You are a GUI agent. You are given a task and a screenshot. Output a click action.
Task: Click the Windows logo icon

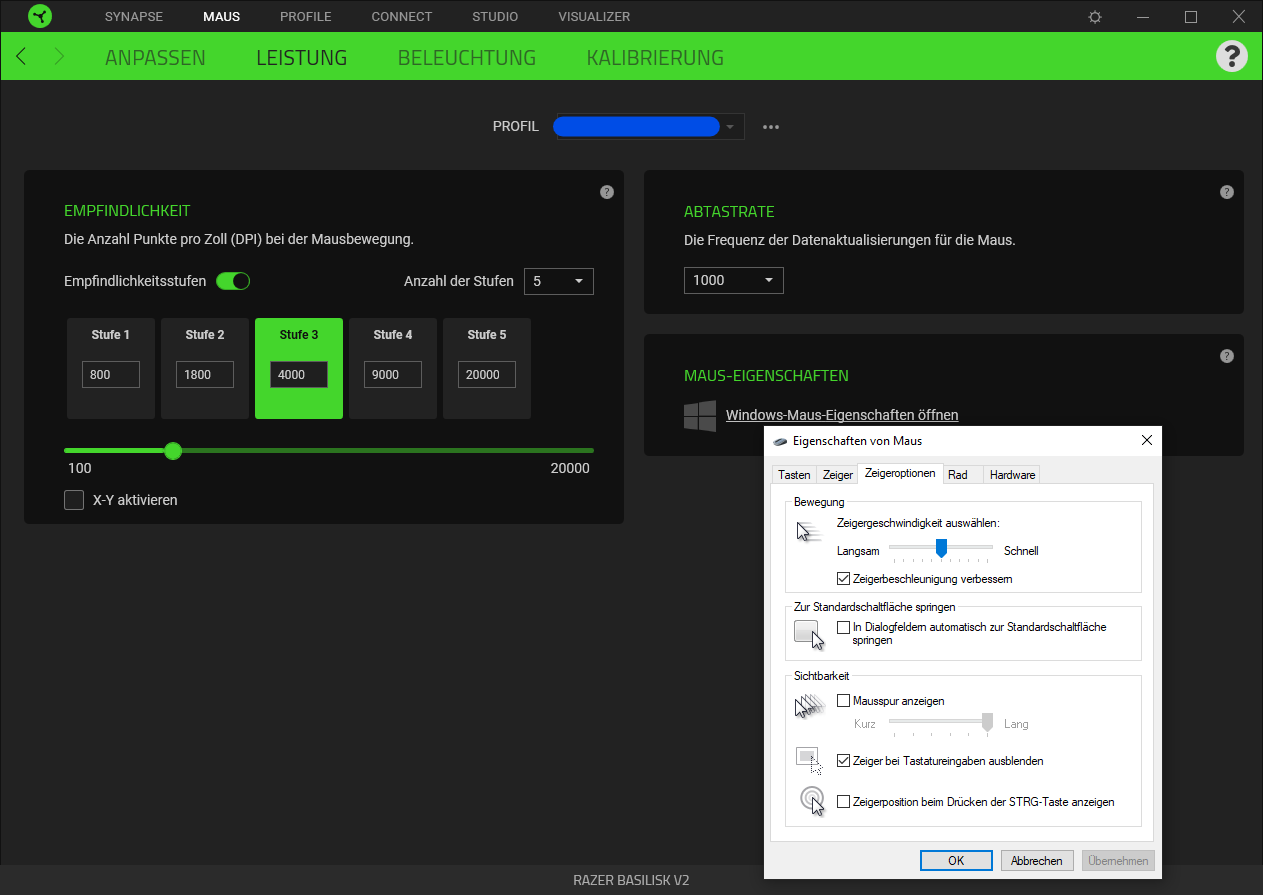coord(700,416)
